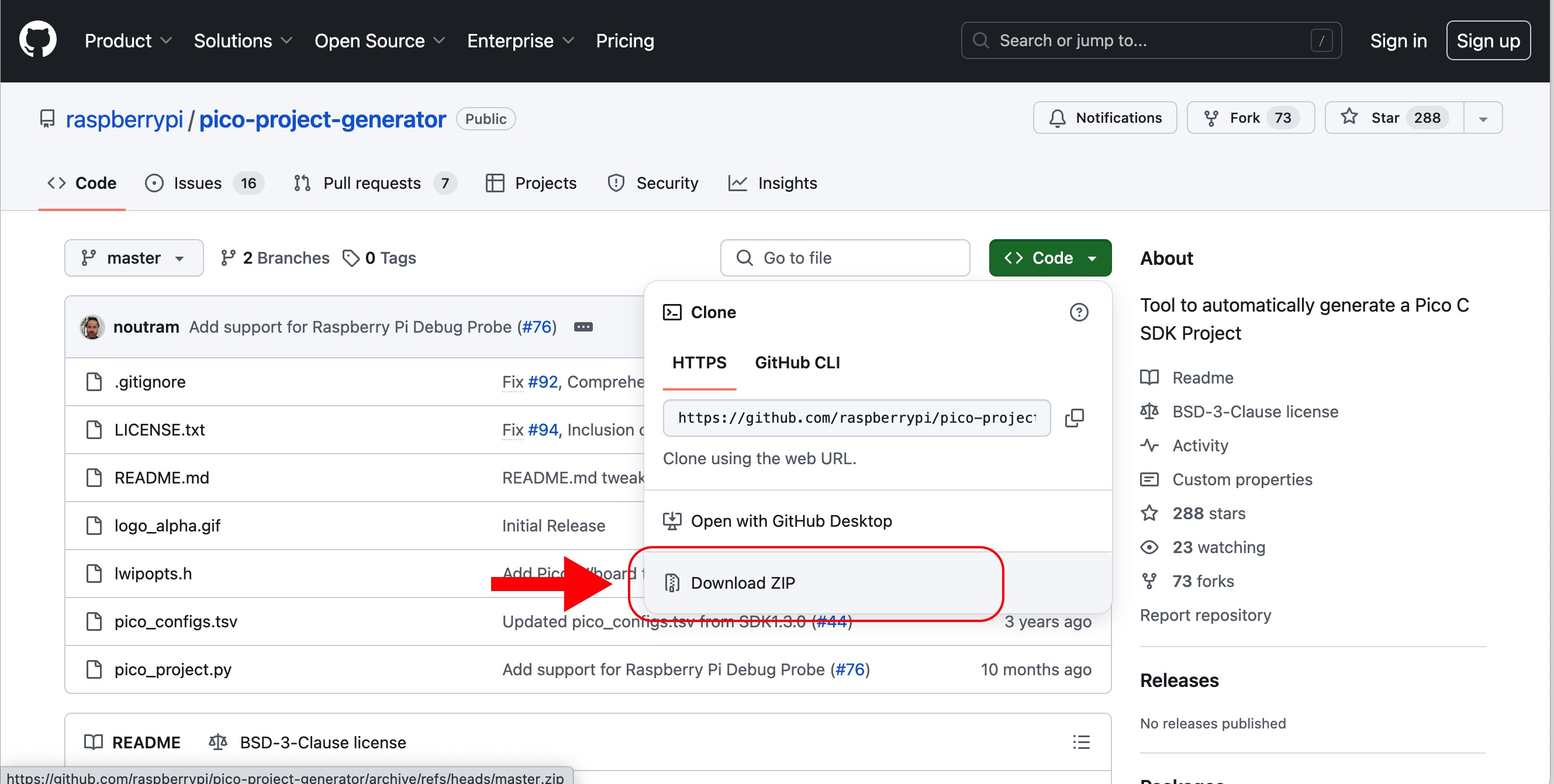Expand the Product menu
The image size is (1554, 784).
pyautogui.click(x=128, y=40)
